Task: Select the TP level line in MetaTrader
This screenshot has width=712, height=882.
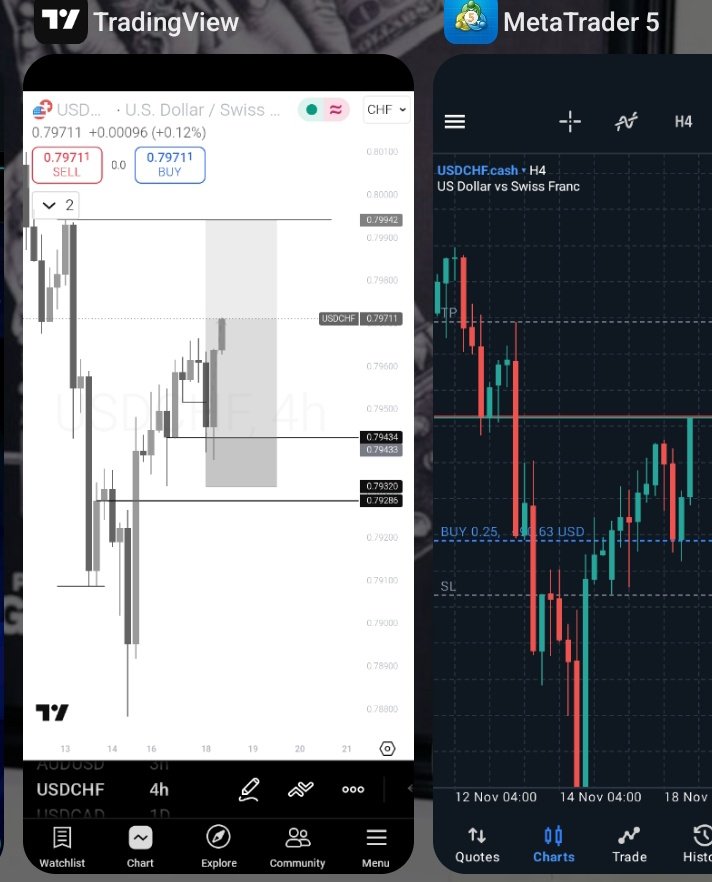Action: pos(573,322)
